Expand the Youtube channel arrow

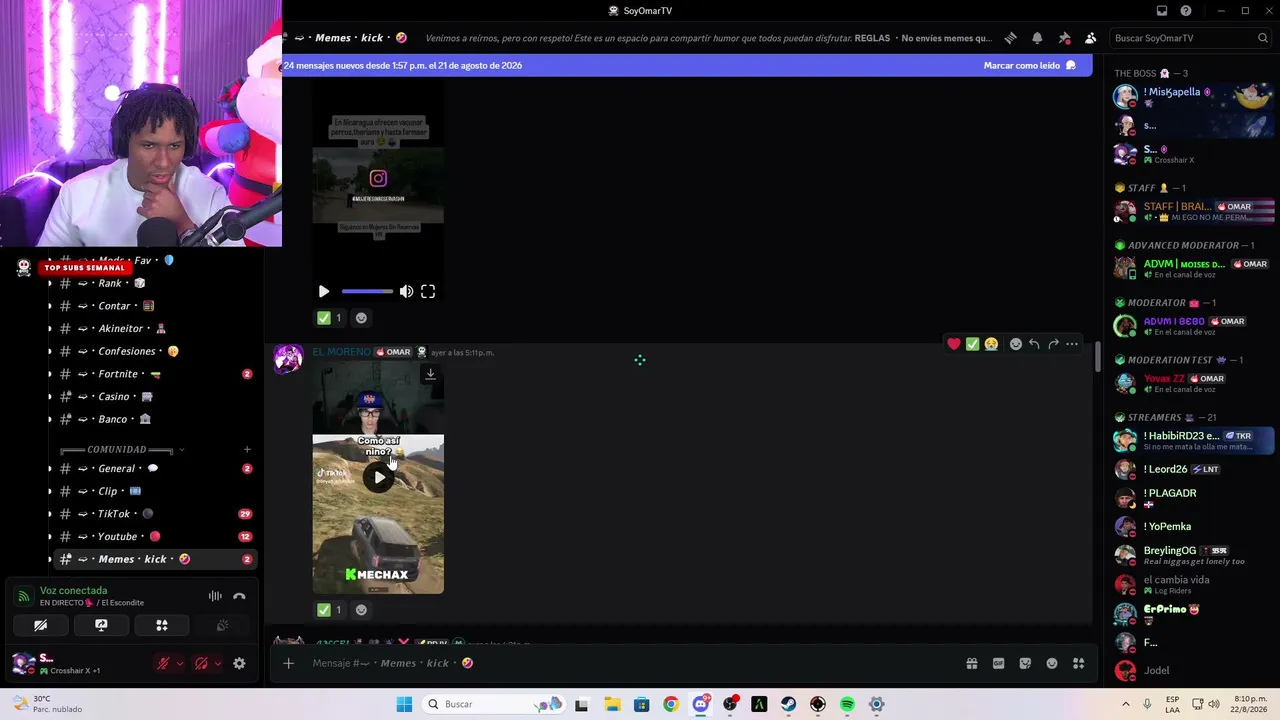[x=50, y=537]
